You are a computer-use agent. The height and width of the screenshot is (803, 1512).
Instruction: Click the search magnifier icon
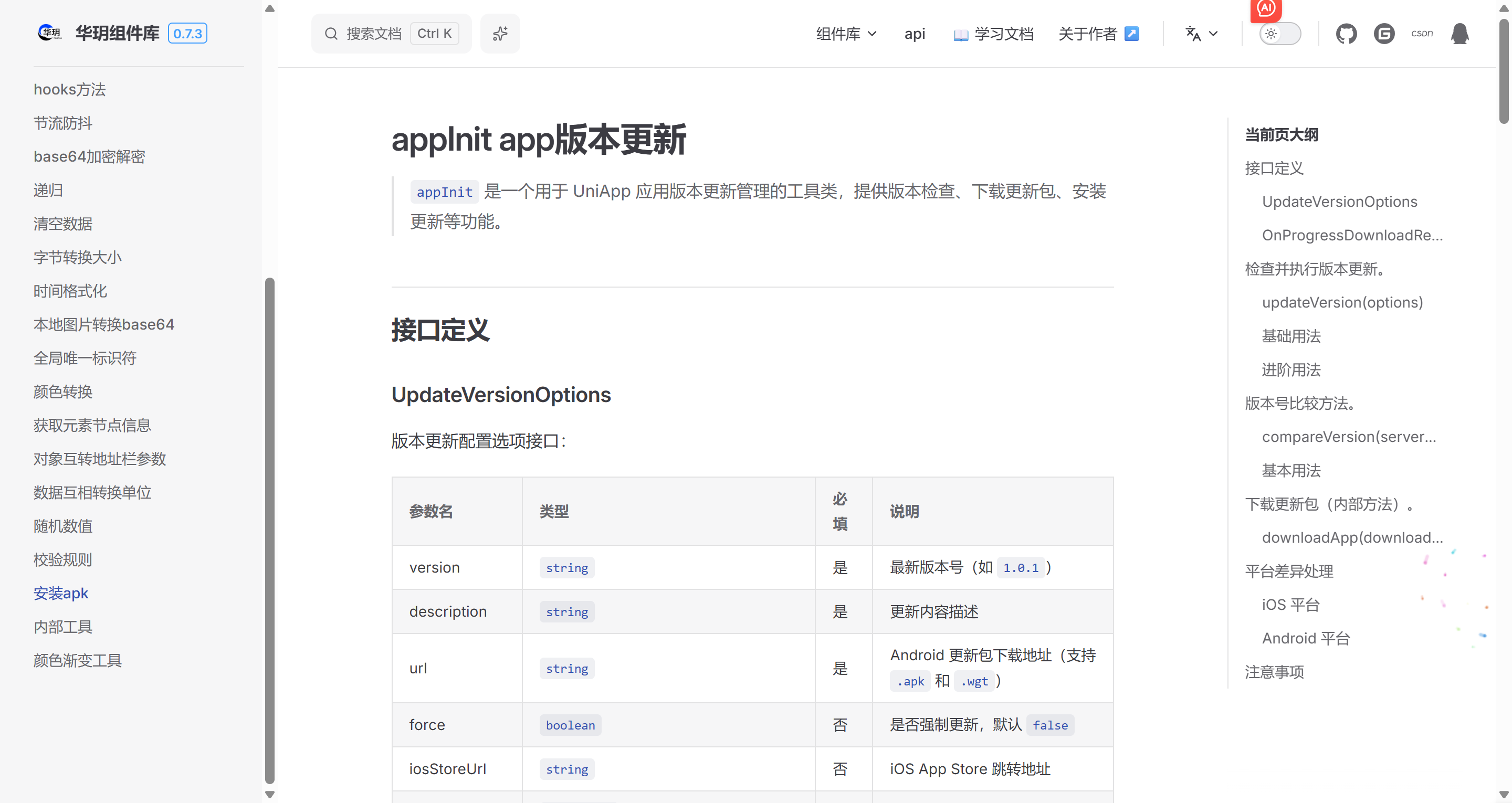pyautogui.click(x=331, y=34)
